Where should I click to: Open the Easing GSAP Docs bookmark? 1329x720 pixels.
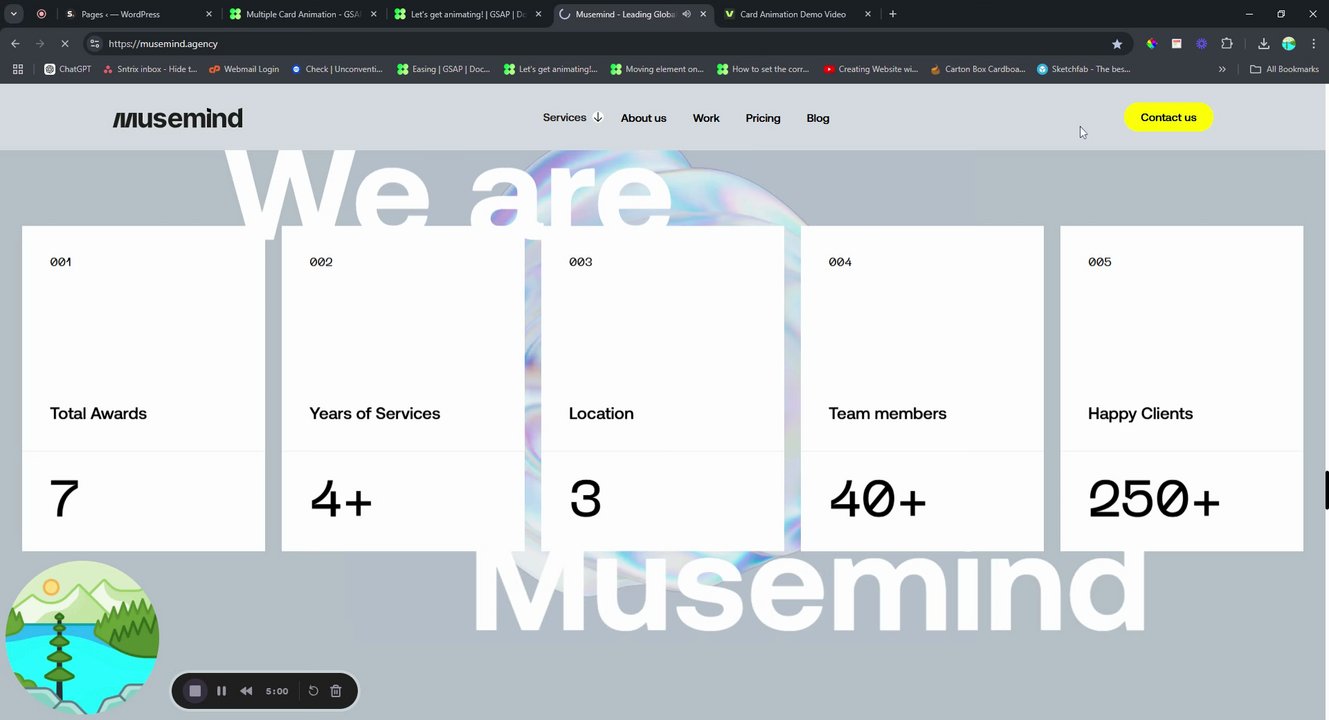(x=443, y=69)
